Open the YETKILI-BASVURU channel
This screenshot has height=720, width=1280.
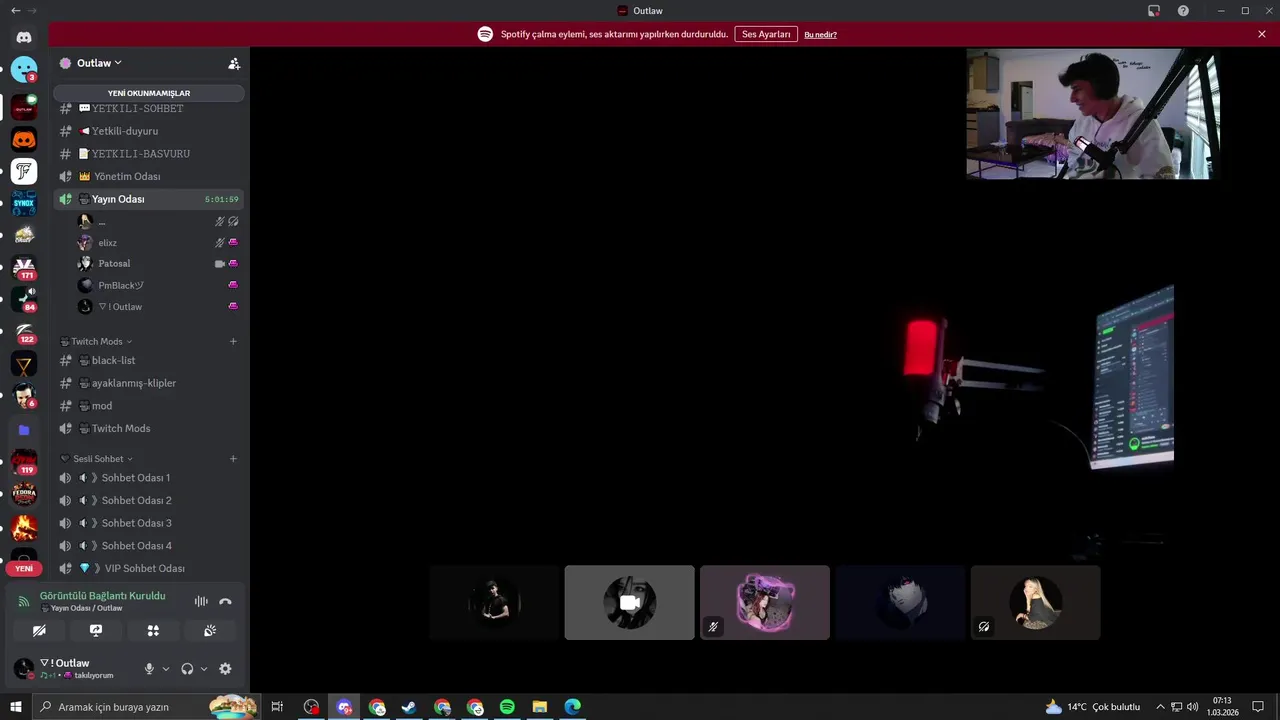click(x=149, y=154)
